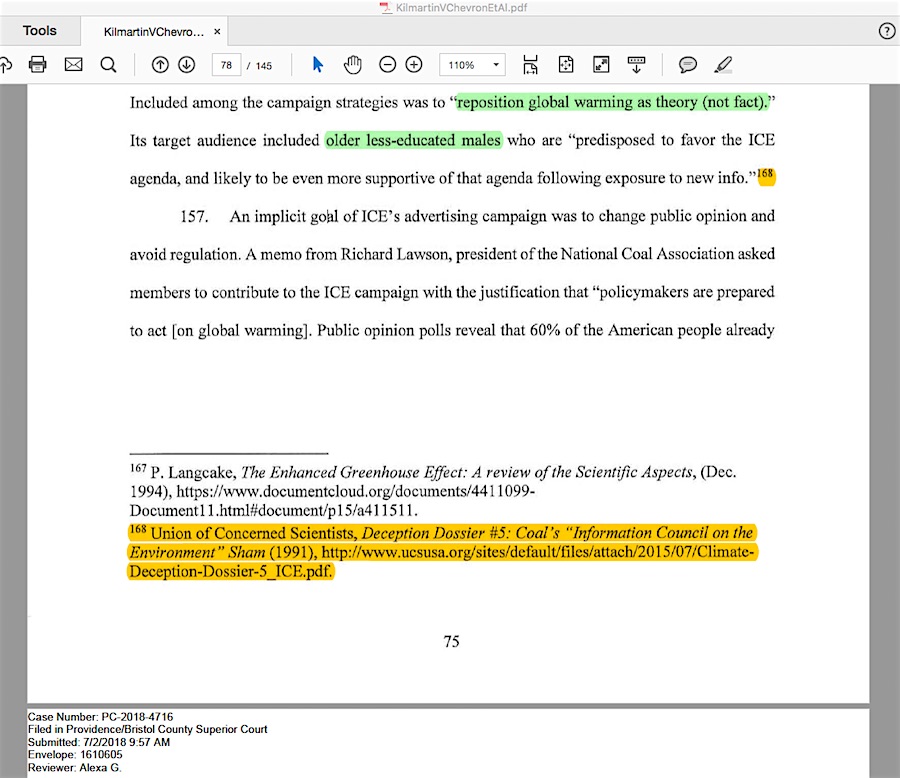Switch to the hand pan tool
The width and height of the screenshot is (900, 778).
pos(352,65)
